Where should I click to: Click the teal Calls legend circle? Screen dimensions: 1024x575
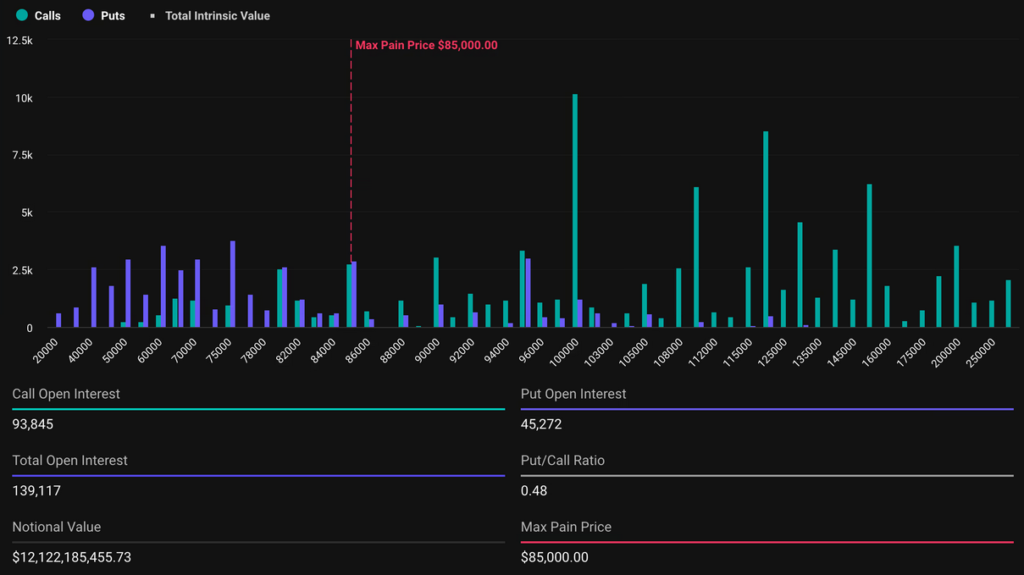coord(22,15)
